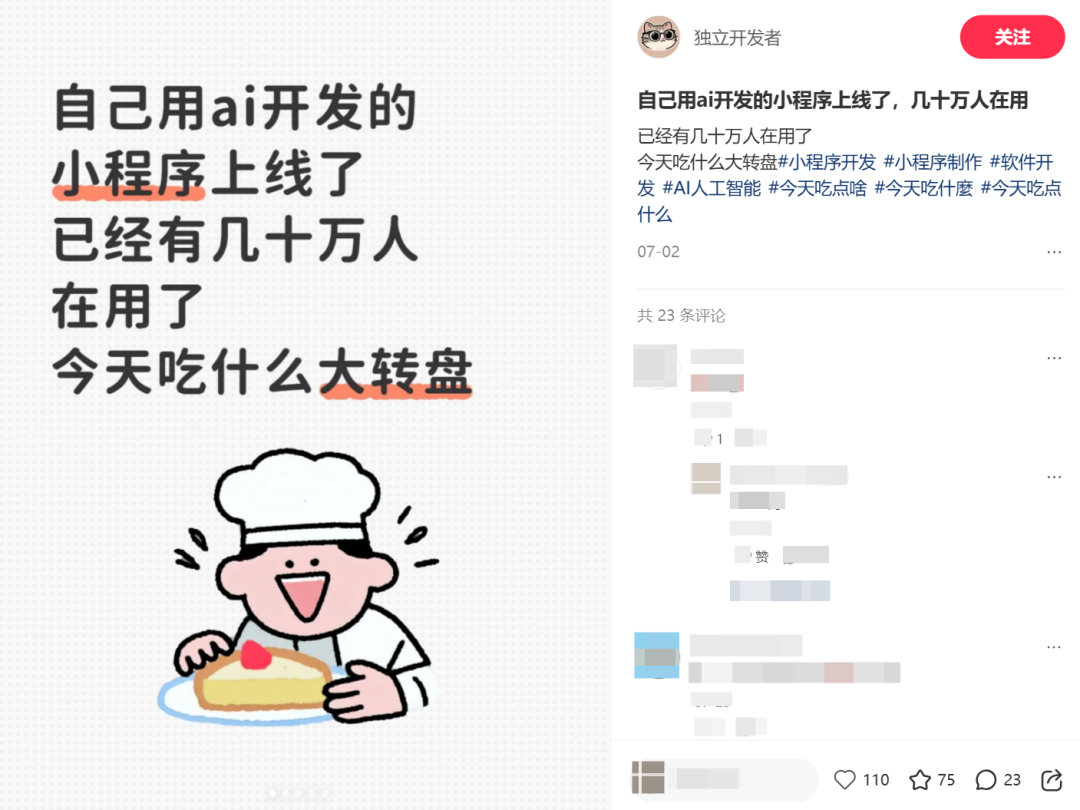Follow the author with the red 关注 button
Viewport: 1080px width, 810px height.
tap(1012, 37)
